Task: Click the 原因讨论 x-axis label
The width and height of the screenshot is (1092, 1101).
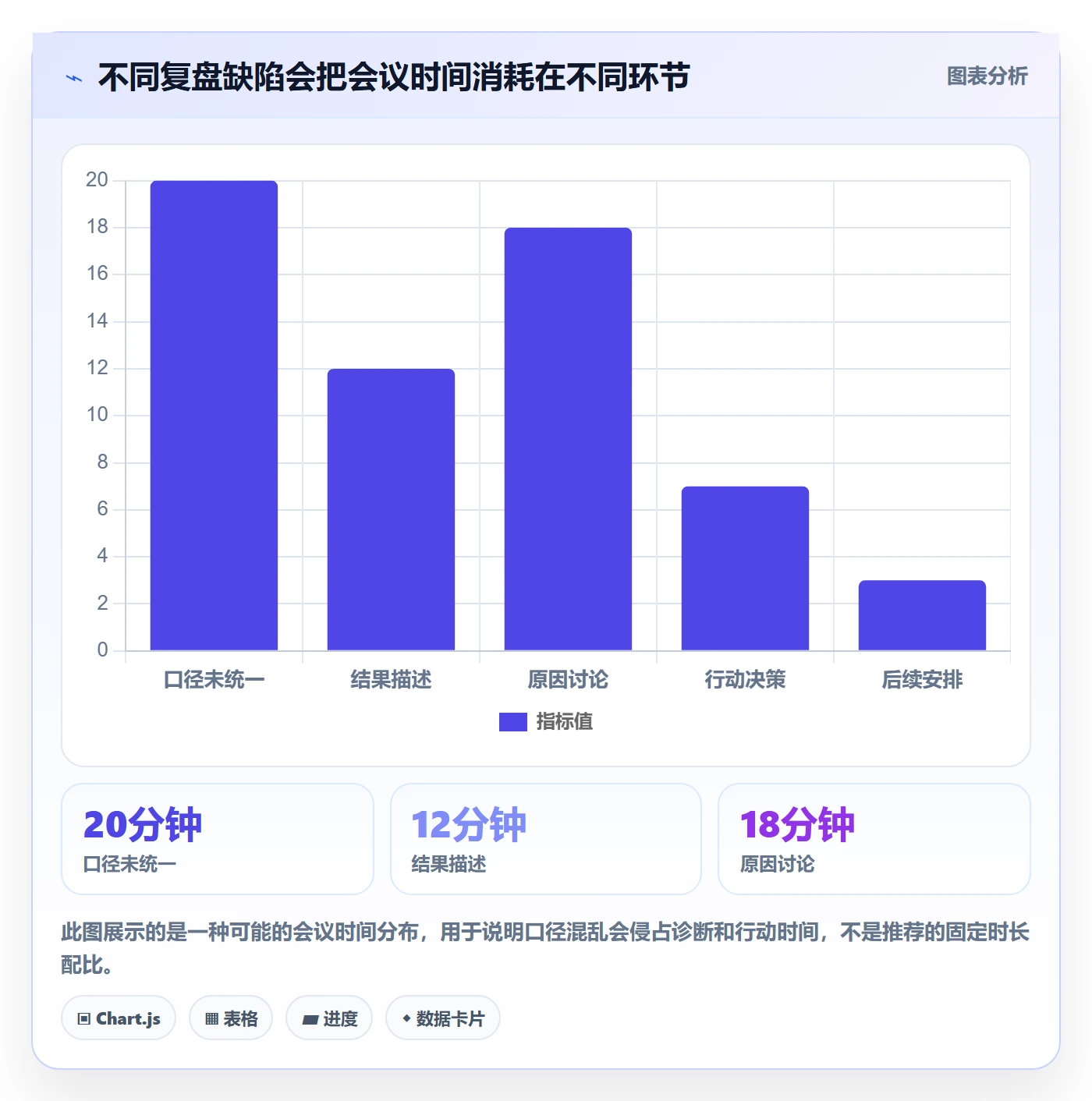Action: point(568,680)
